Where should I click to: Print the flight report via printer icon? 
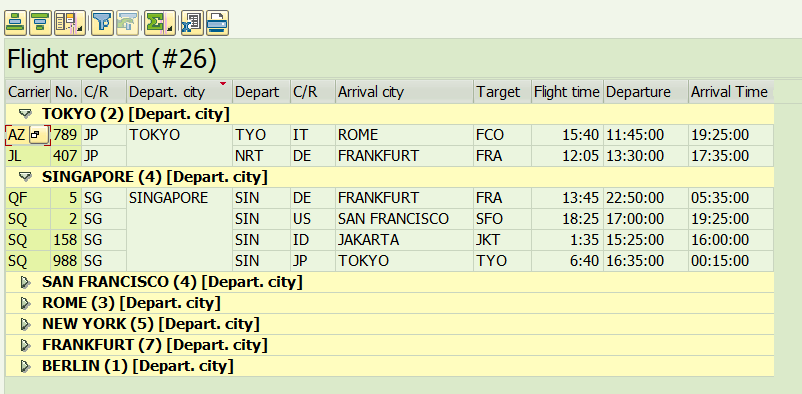217,23
